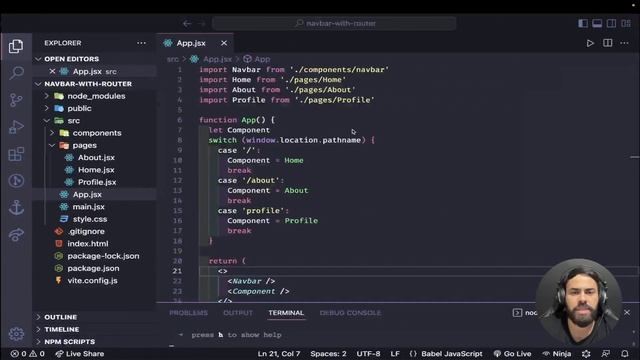
Task: Toggle secondary side bar layout icon
Action: pos(611,23)
